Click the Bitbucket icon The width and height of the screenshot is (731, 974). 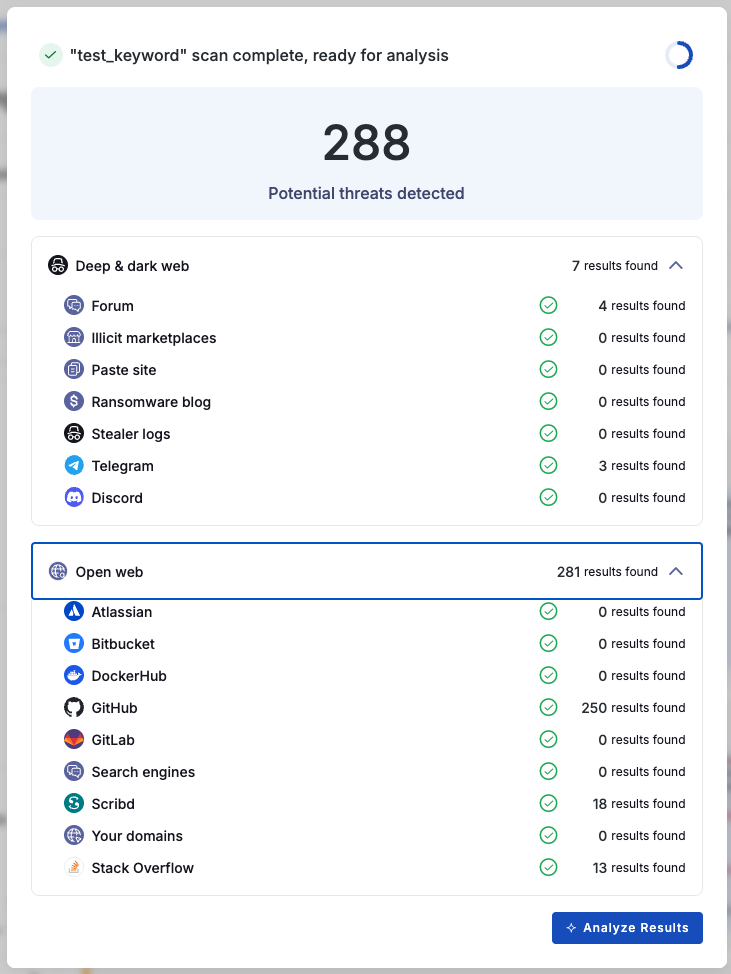pyautogui.click(x=74, y=644)
